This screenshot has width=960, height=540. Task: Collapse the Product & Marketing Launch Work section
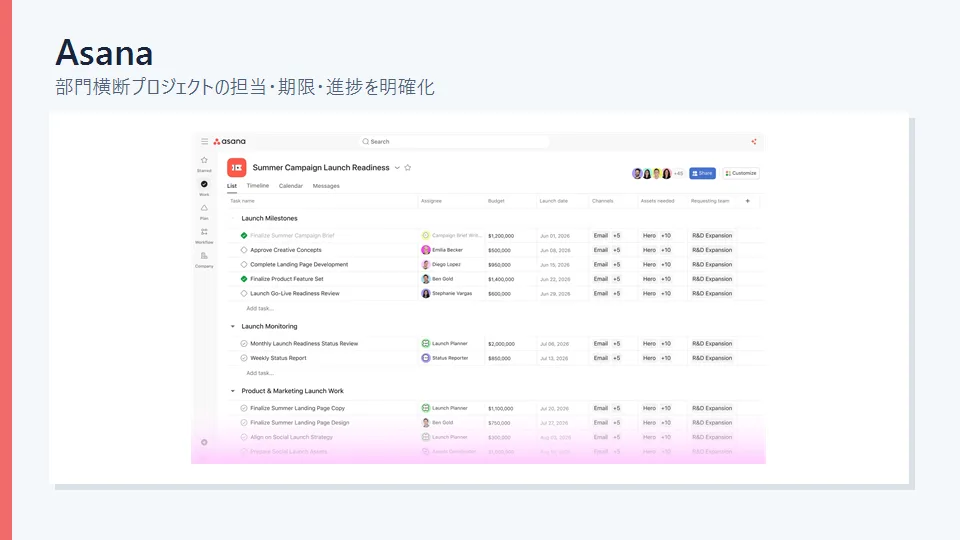(x=233, y=391)
